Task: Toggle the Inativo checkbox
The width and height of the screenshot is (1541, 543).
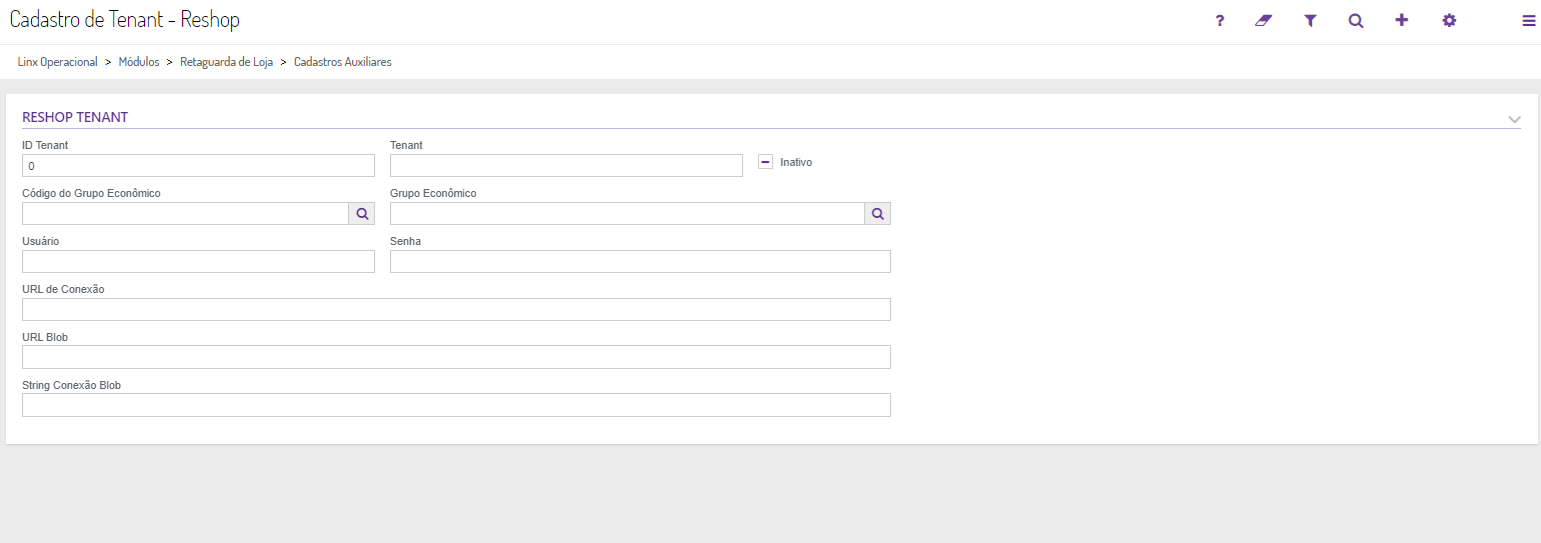Action: pyautogui.click(x=765, y=161)
